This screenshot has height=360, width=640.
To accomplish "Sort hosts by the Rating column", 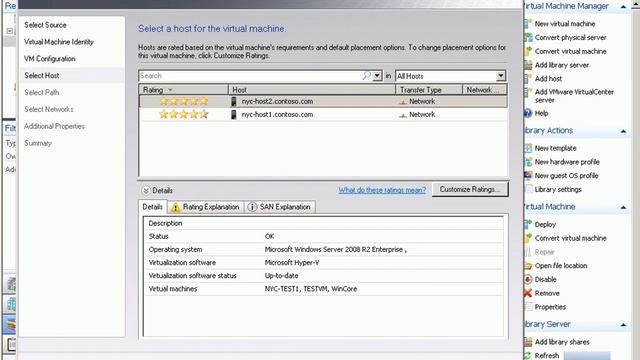I will pos(183,89).
